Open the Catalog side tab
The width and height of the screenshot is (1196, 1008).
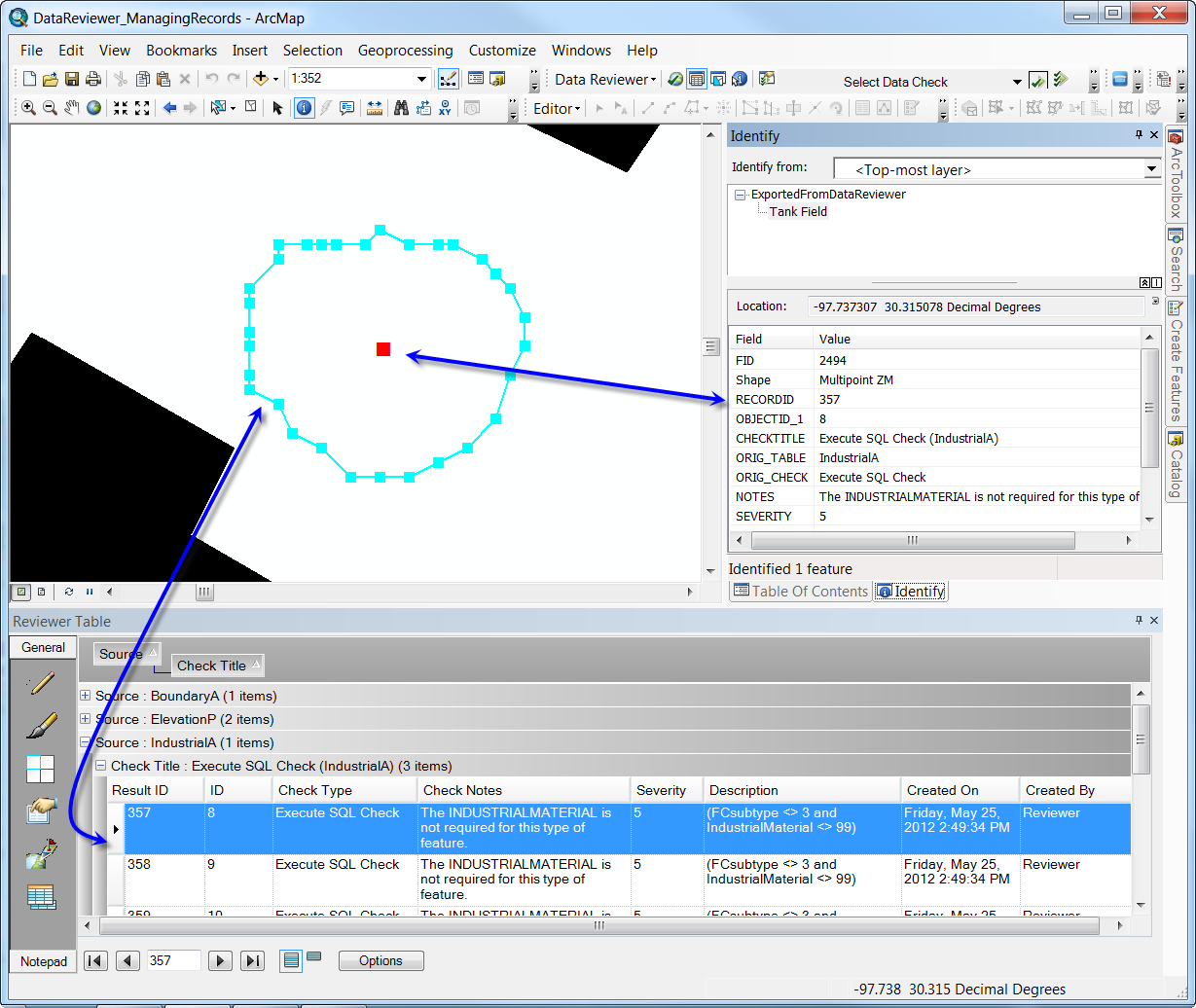point(1176,465)
